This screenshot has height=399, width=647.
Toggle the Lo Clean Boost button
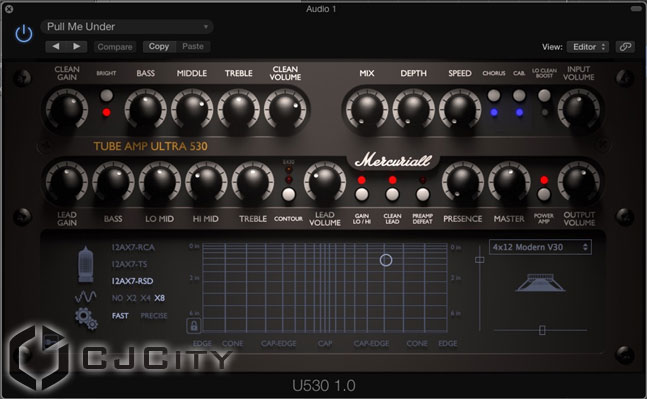point(544,95)
